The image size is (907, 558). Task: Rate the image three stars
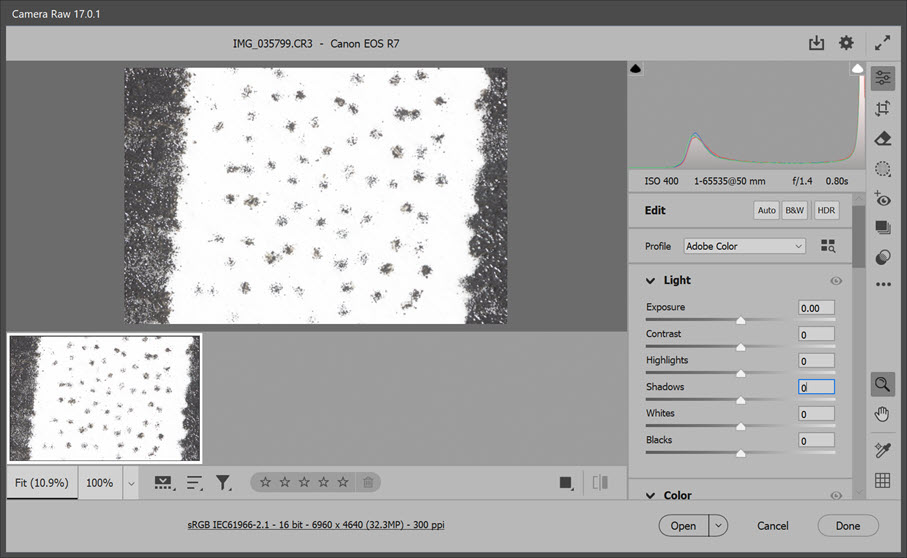[x=304, y=482]
